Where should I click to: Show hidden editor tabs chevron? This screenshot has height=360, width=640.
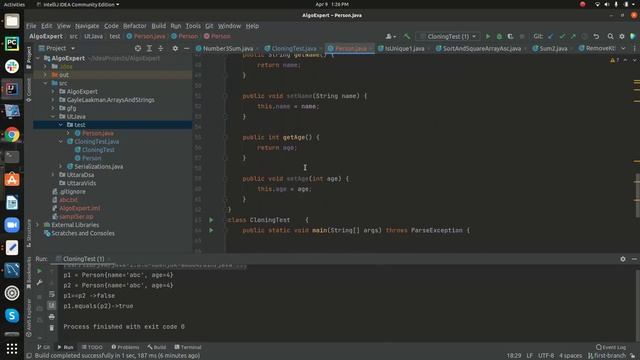(x=623, y=48)
